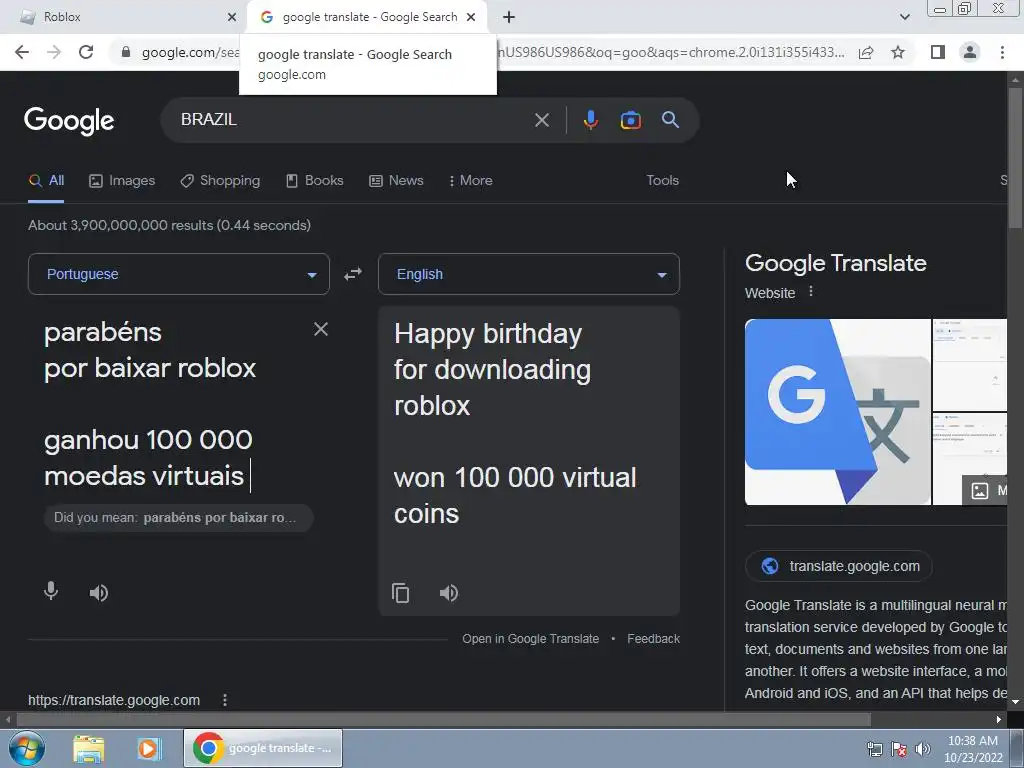Select the All results tab
The image size is (1024, 768).
46,181
